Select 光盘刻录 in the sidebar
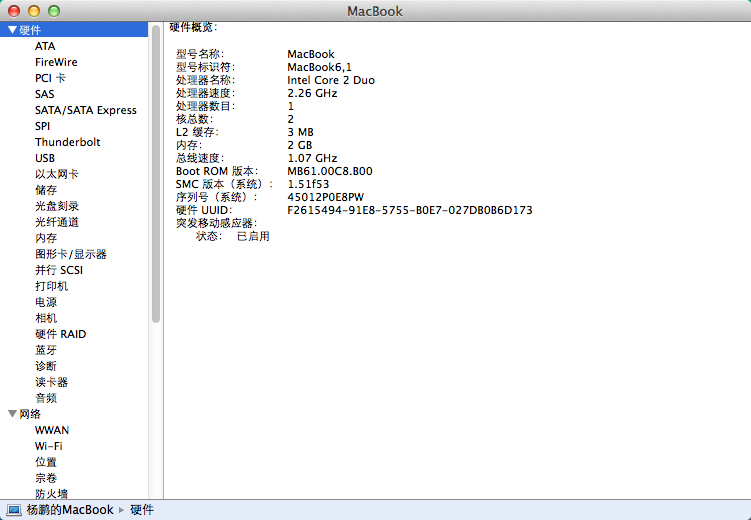The width and height of the screenshot is (751, 520). coord(57,206)
